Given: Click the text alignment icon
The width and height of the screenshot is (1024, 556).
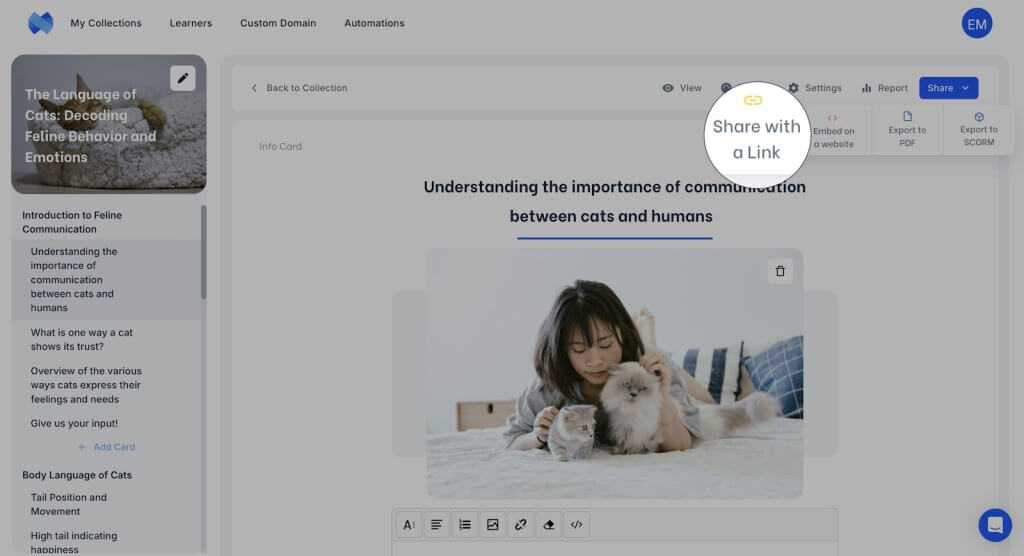Looking at the screenshot, I should (x=437, y=524).
